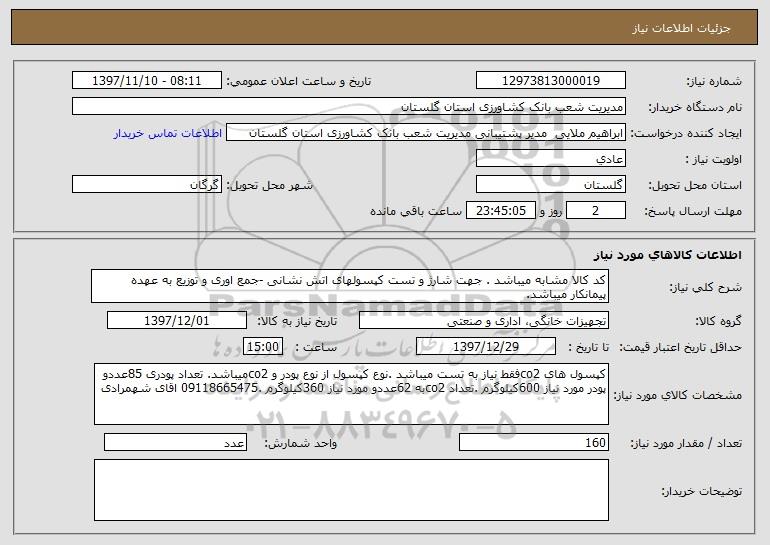Image resolution: width=770 pixels, height=545 pixels.
Task: Click the گروه کالا field
Action: (484, 321)
